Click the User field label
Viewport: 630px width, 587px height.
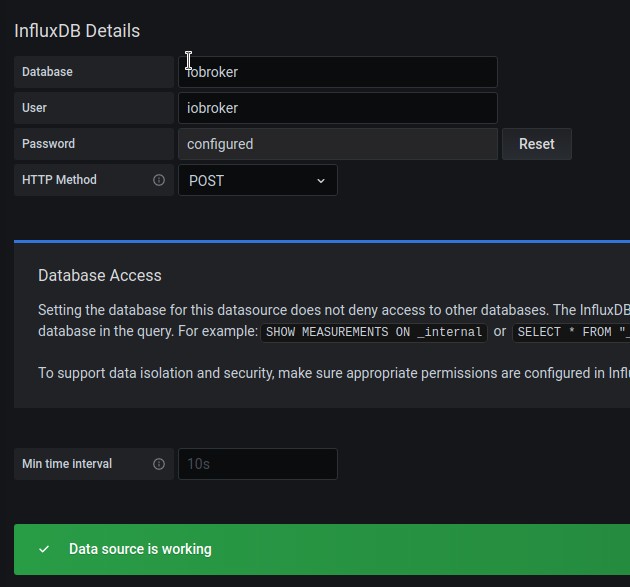point(34,108)
